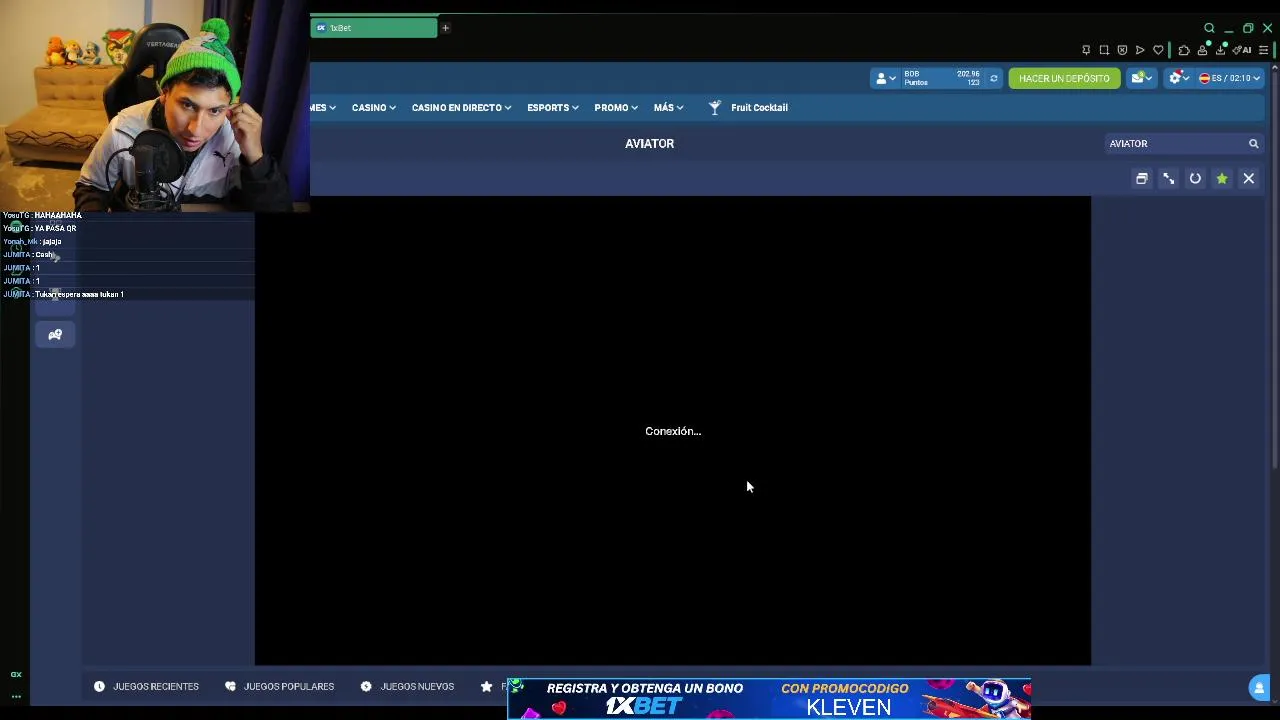Expand the CASINO EN DIRECTO menu
The image size is (1280, 720).
(461, 108)
